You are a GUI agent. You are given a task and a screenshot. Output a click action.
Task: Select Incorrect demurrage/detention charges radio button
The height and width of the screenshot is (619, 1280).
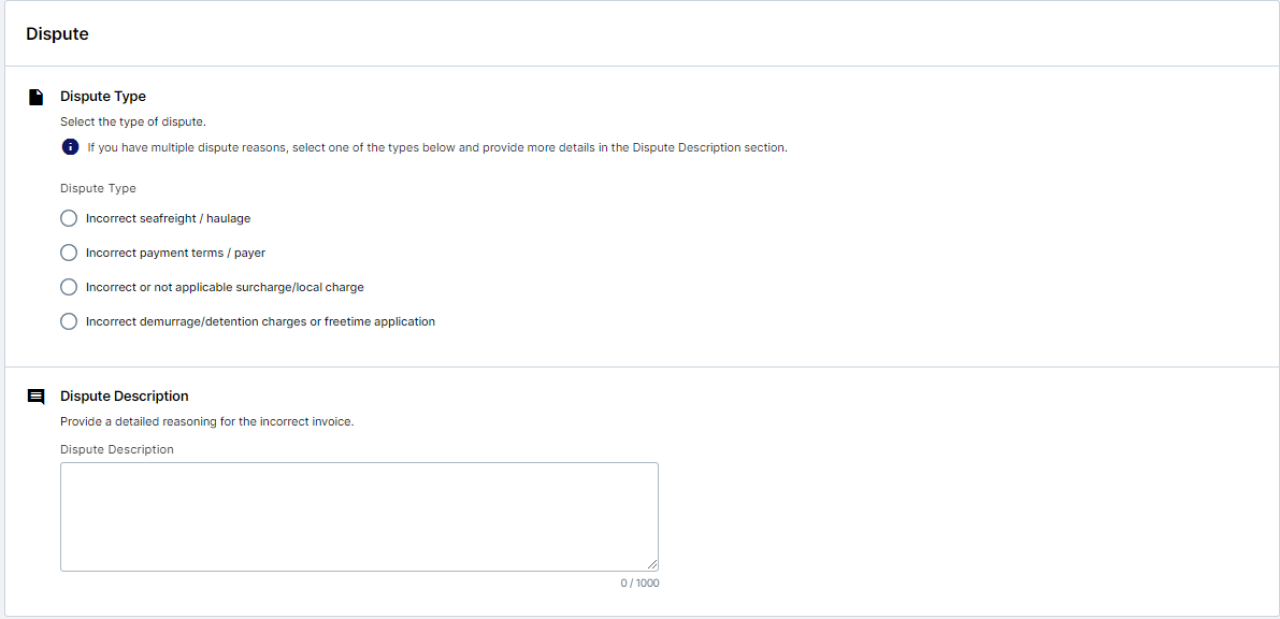(x=69, y=322)
